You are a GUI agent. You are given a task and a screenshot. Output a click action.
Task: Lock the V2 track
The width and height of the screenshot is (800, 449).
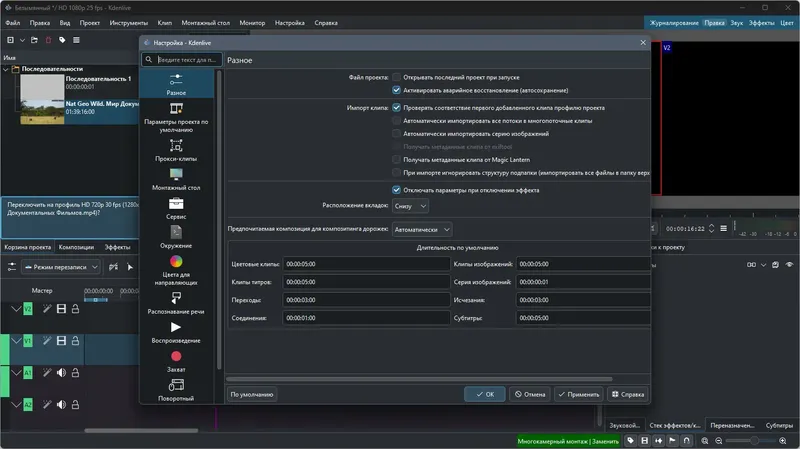pos(75,309)
